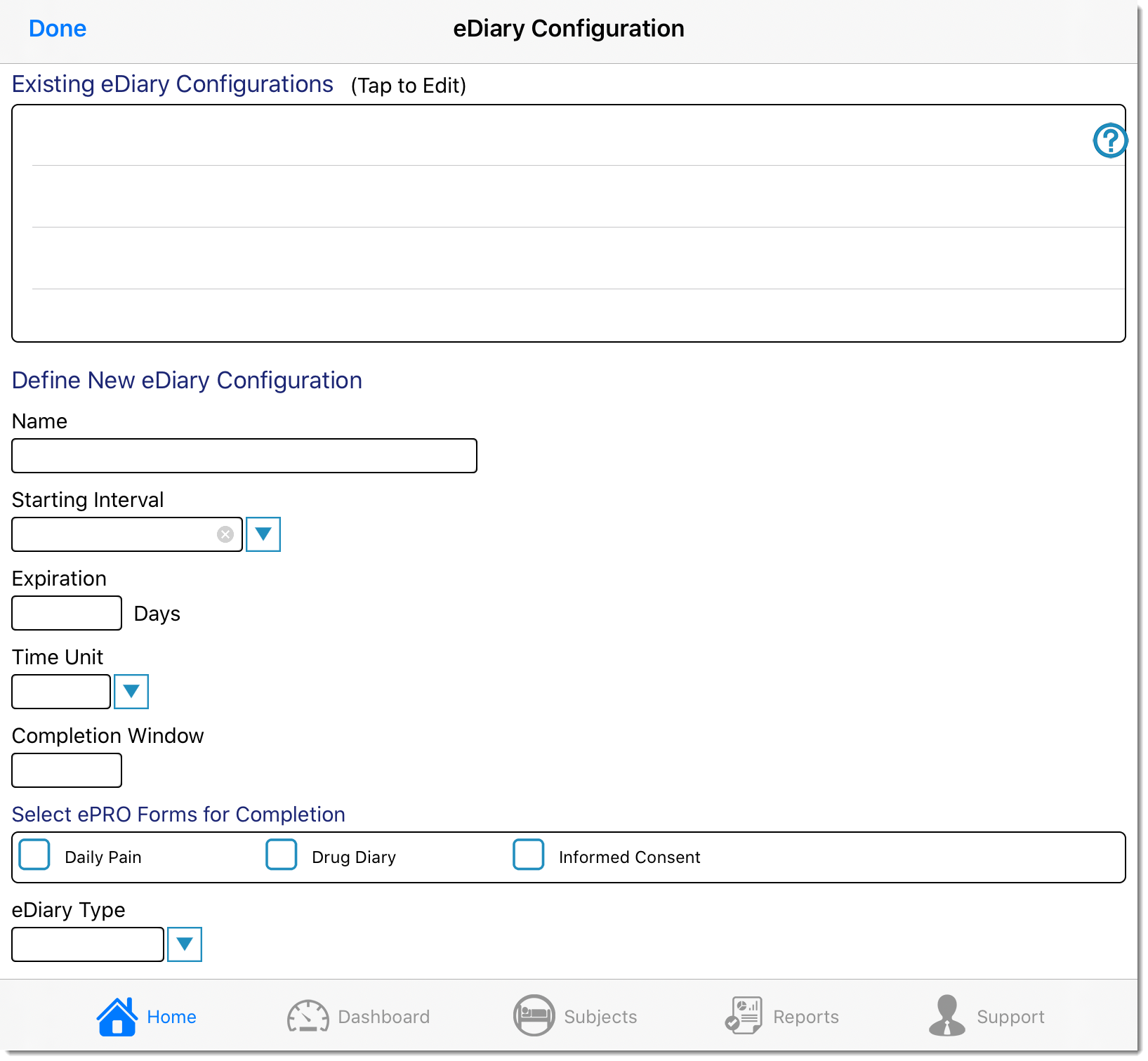This screenshot has width=1148, height=1061.
Task: Tap the Subjects bed icon
Action: tap(534, 1015)
